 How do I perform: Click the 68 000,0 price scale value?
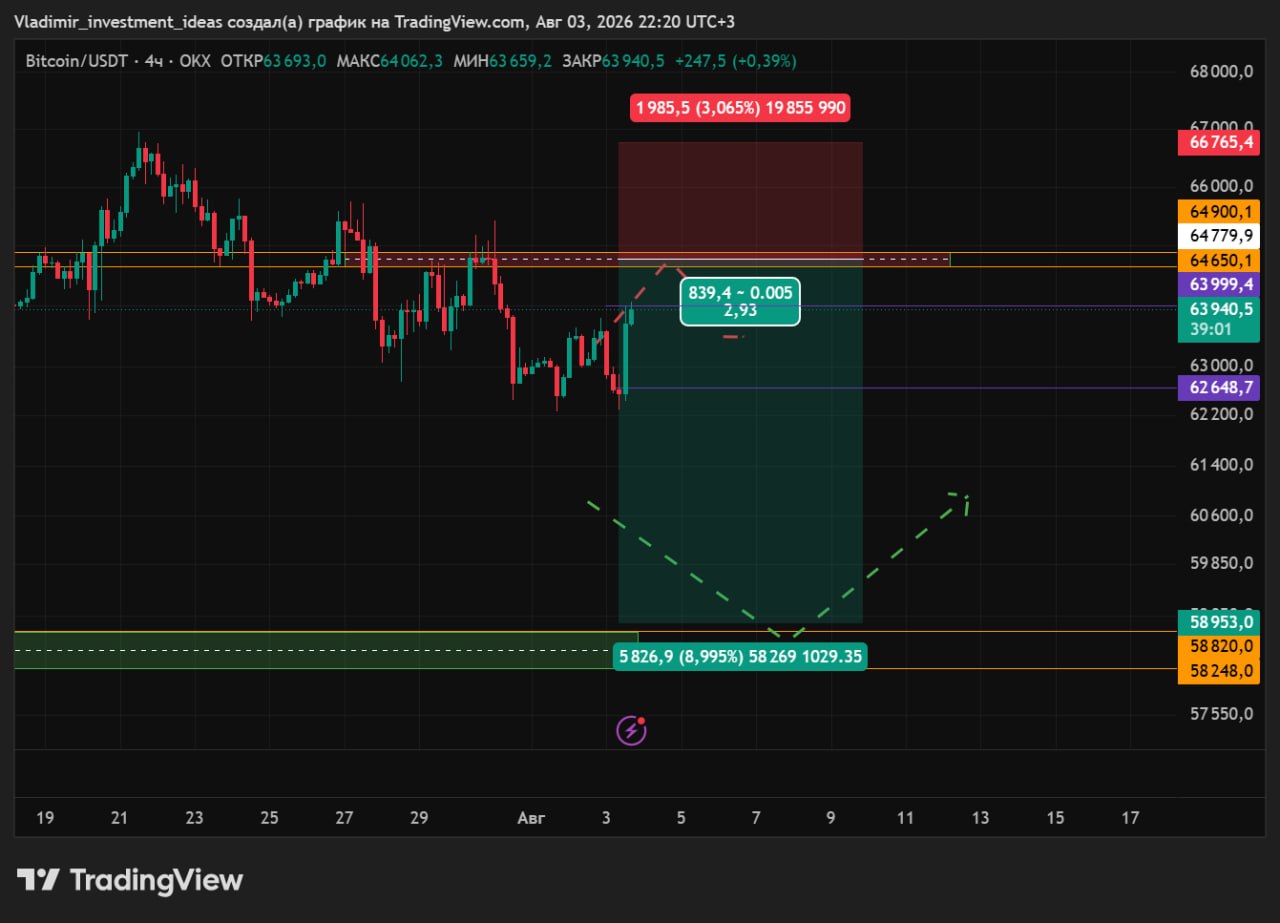(x=1221, y=72)
